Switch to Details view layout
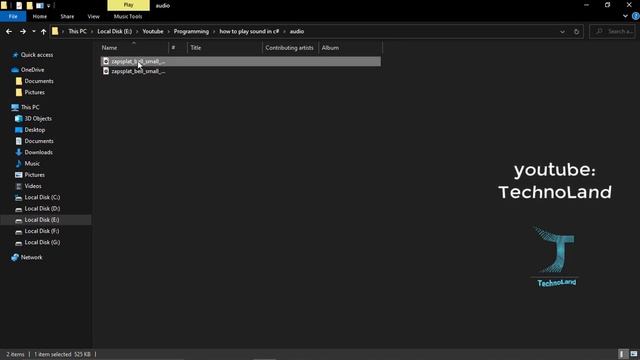Image resolution: width=640 pixels, height=360 pixels. [622, 354]
